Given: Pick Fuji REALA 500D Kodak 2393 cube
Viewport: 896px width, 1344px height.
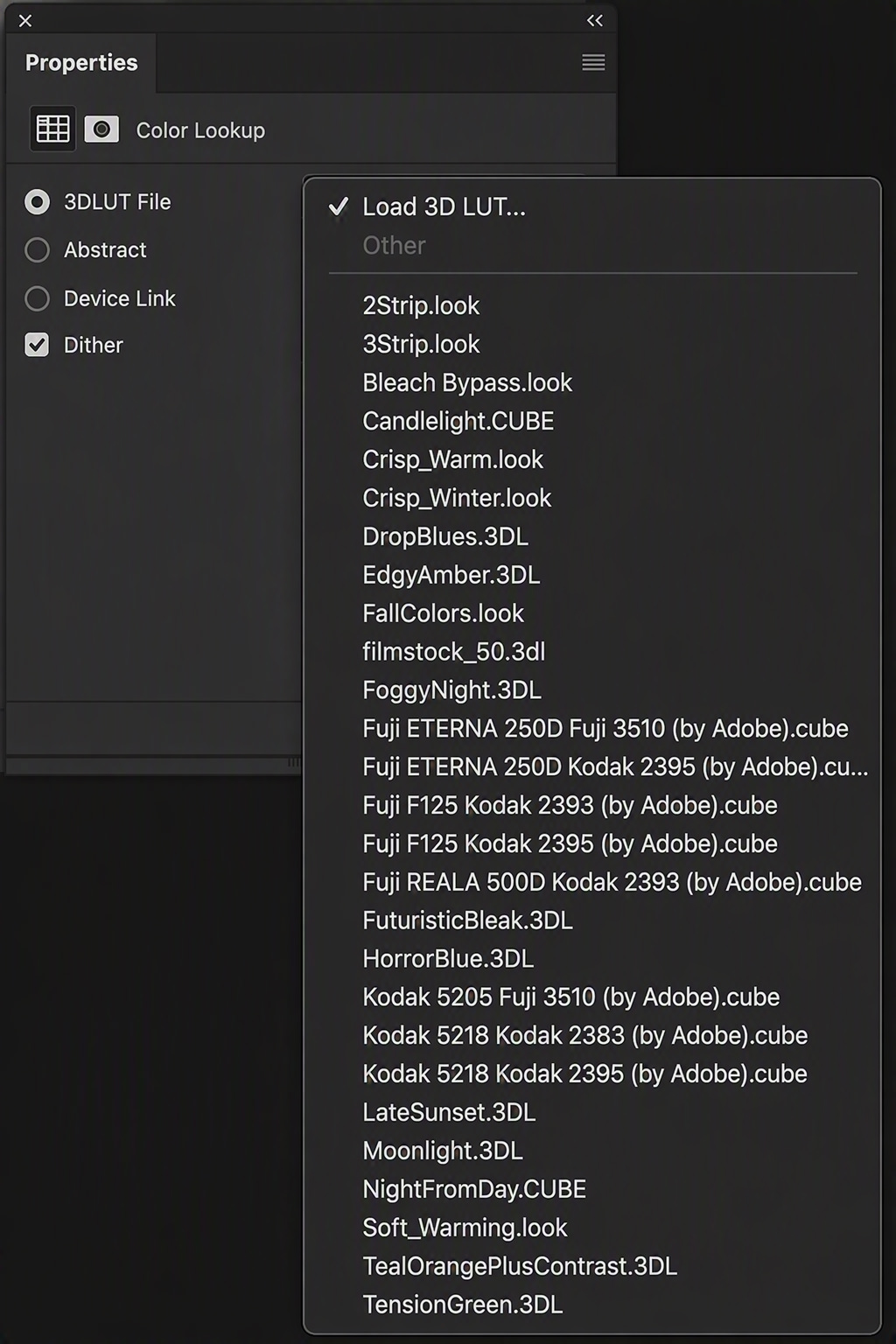Looking at the screenshot, I should (x=592, y=883).
